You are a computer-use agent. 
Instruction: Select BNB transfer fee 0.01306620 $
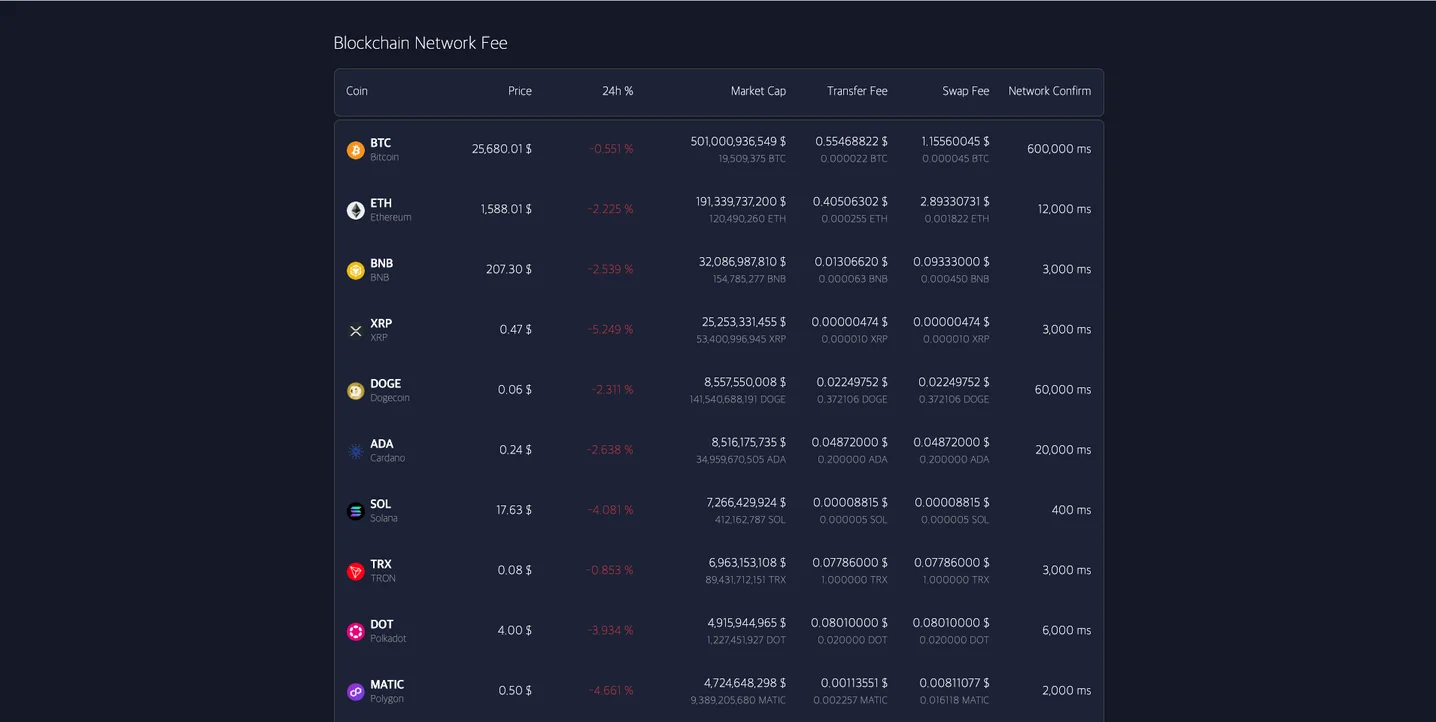pyautogui.click(x=851, y=261)
